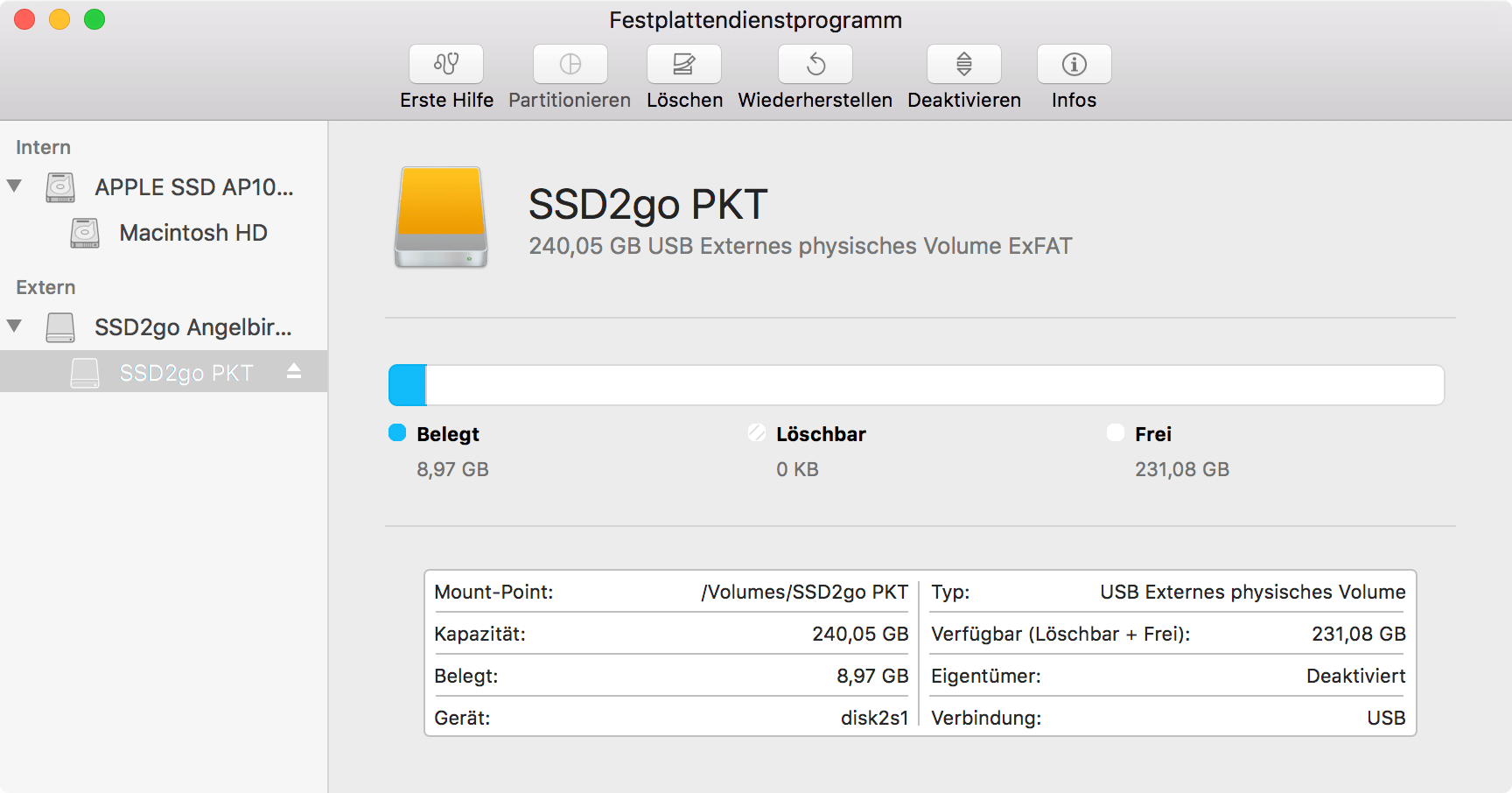Click the '8,97 GB' value in the table

[872, 676]
